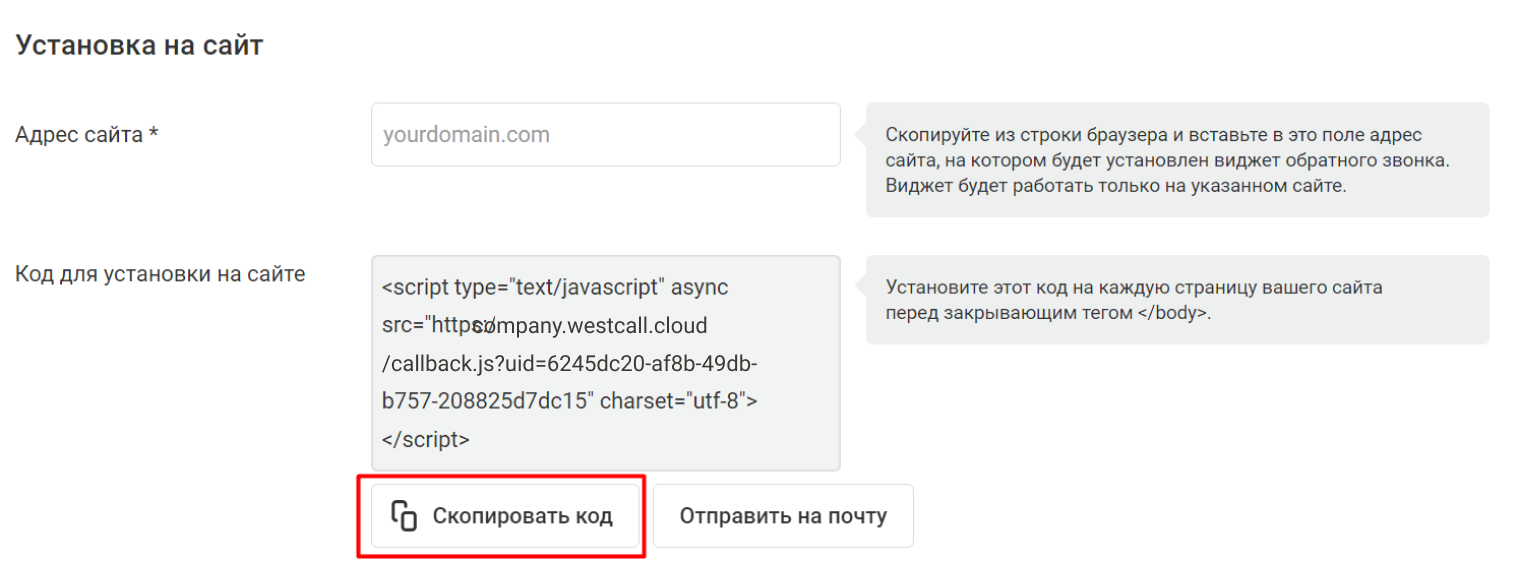Click the </body> tag text in hint
1518x574 pixels.
[1172, 312]
